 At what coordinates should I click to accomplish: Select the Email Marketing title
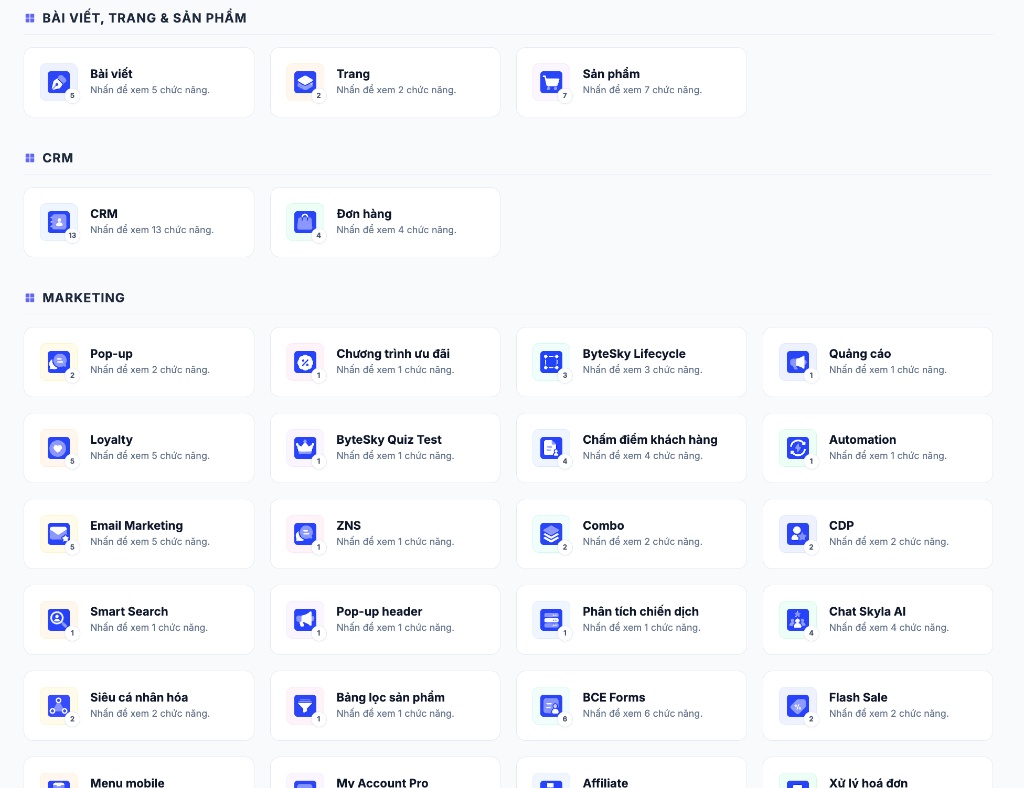pyautogui.click(x=136, y=526)
